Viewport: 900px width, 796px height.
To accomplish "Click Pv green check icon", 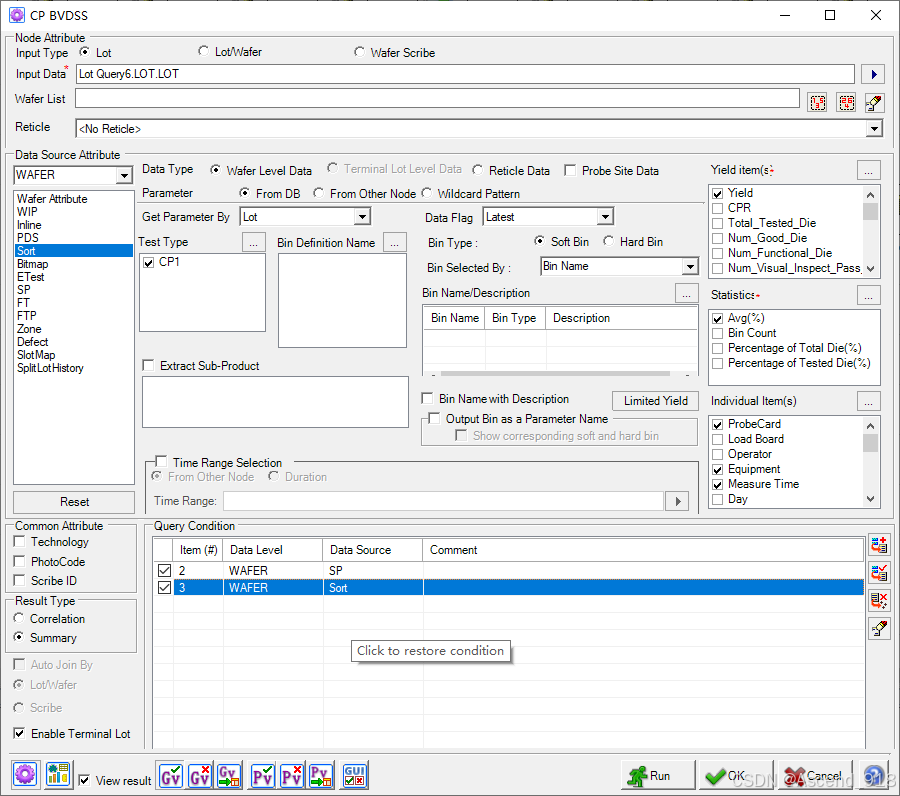I will (263, 776).
